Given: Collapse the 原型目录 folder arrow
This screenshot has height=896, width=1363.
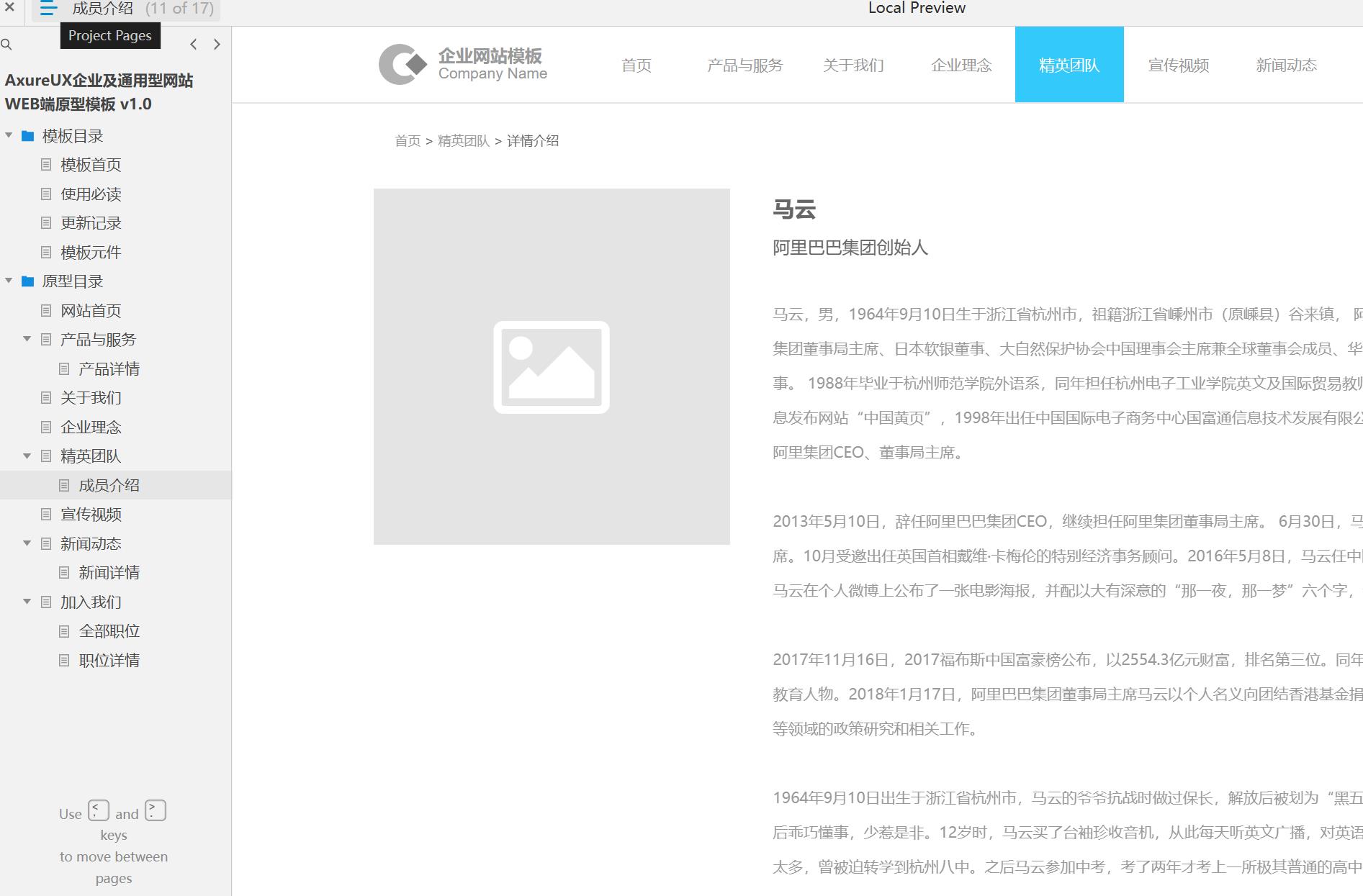Looking at the screenshot, I should coord(9,281).
